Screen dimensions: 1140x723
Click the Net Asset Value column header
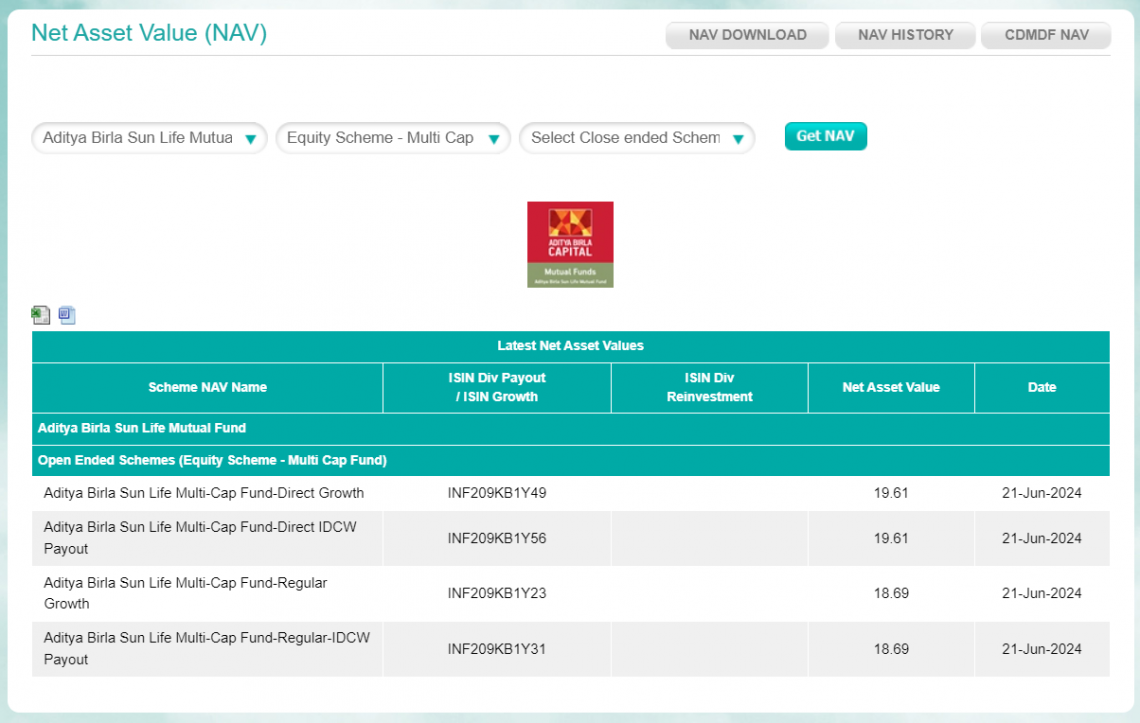pyautogui.click(x=891, y=387)
